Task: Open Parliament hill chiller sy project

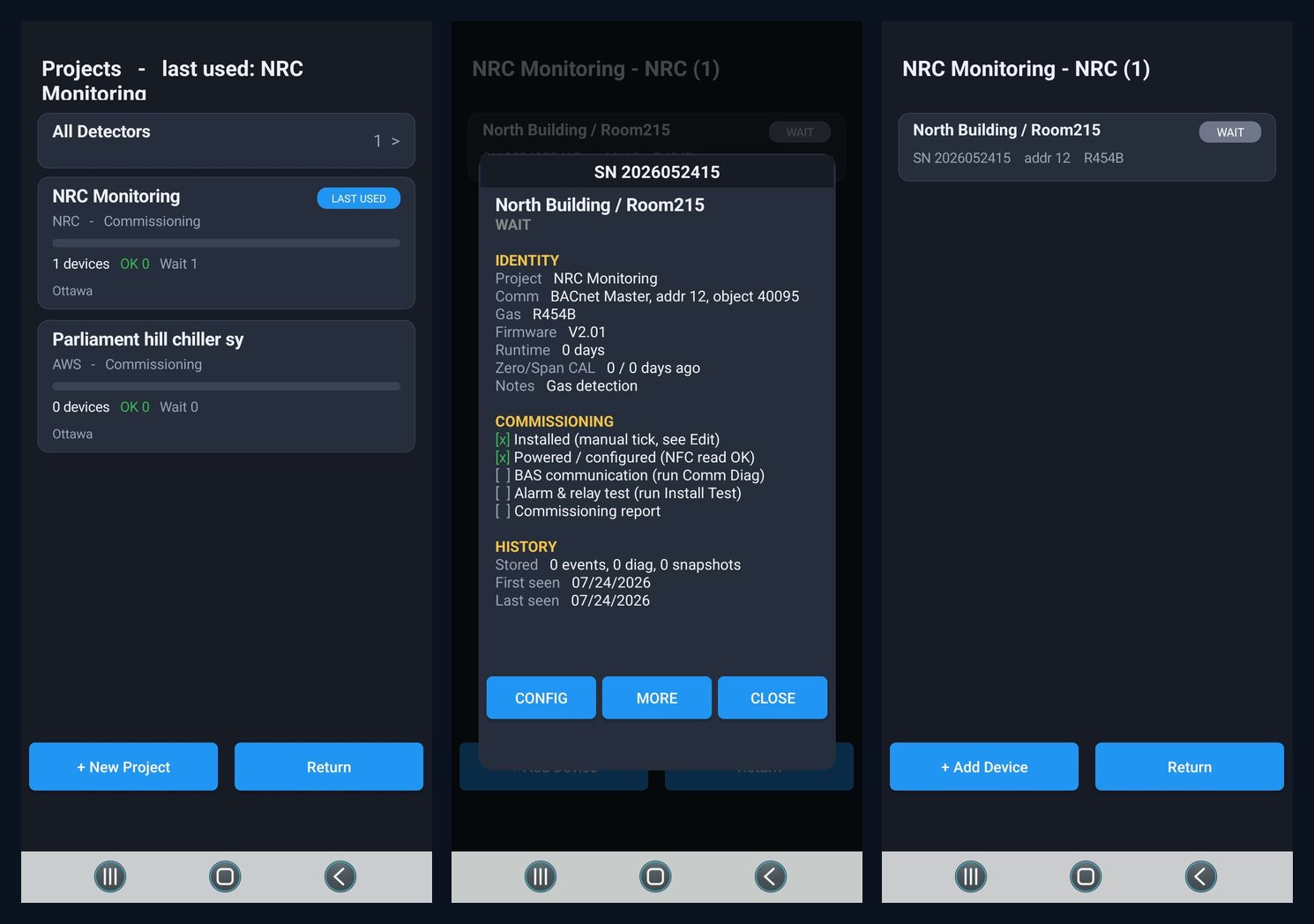Action: coord(227,386)
